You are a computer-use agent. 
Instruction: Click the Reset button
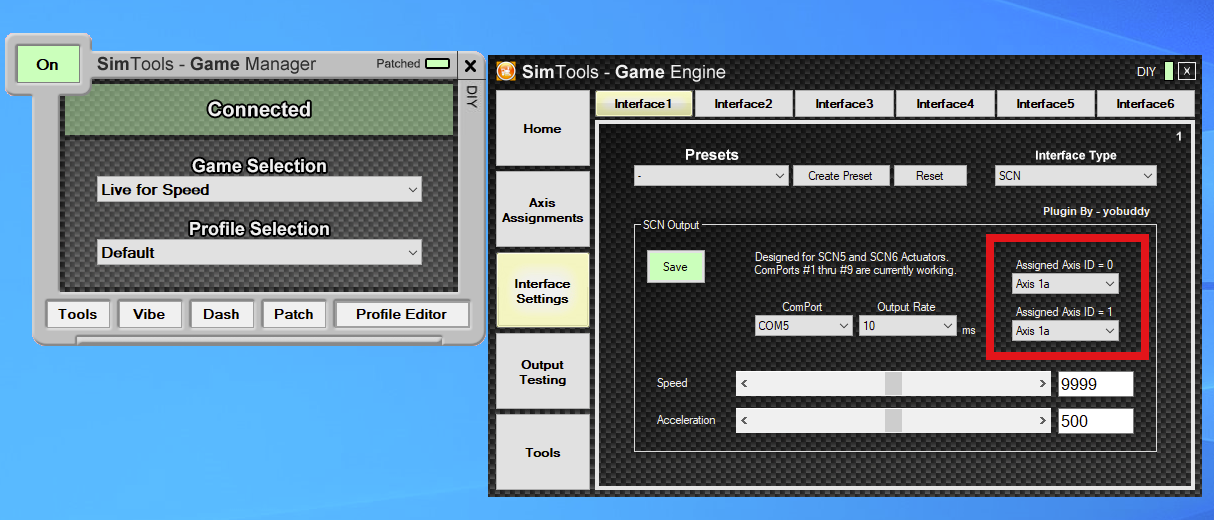930,176
